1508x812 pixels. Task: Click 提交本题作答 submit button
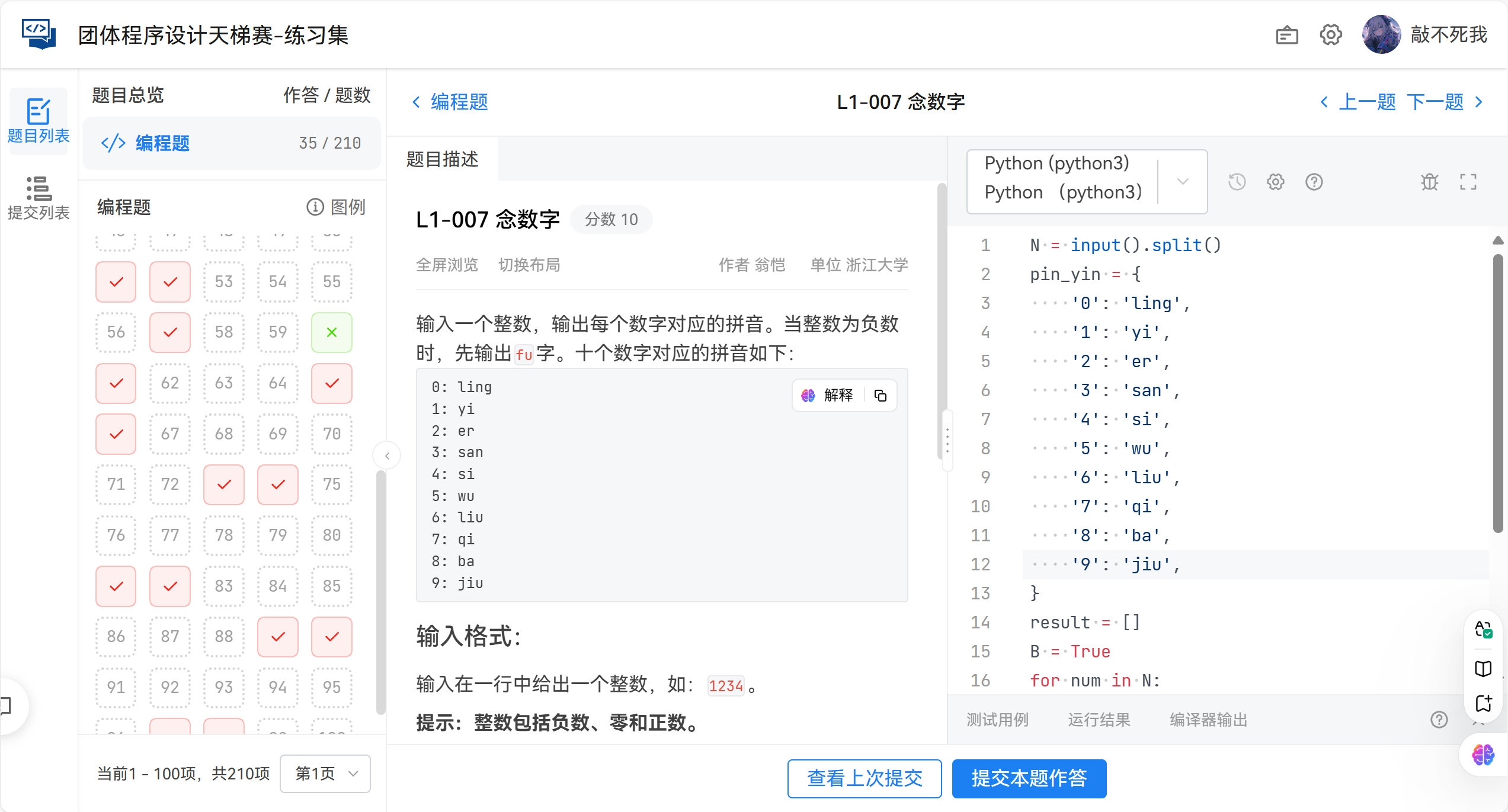[1029, 778]
